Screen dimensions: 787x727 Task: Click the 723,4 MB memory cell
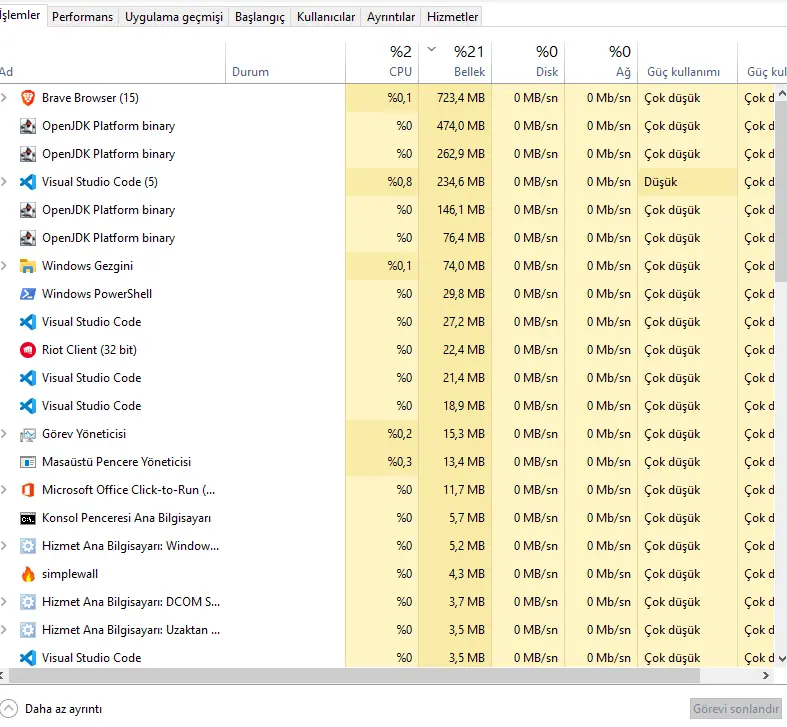point(455,98)
